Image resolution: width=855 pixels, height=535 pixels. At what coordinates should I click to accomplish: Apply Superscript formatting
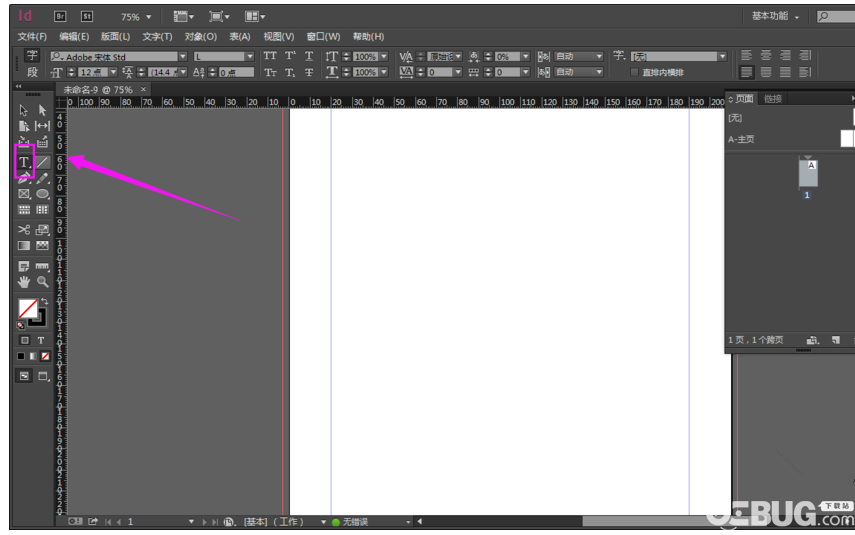pyautogui.click(x=290, y=56)
